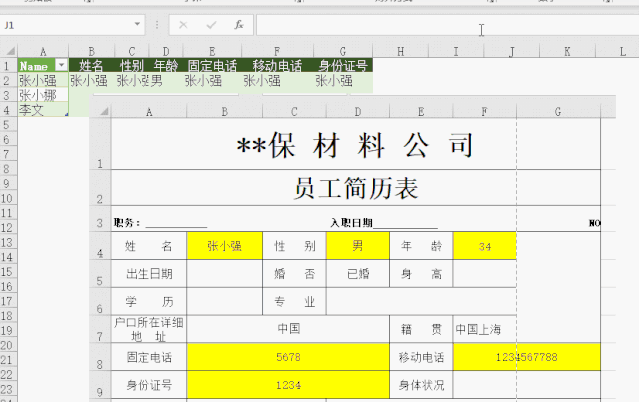Select row 5 header of the outer worksheet

click(x=7, y=125)
